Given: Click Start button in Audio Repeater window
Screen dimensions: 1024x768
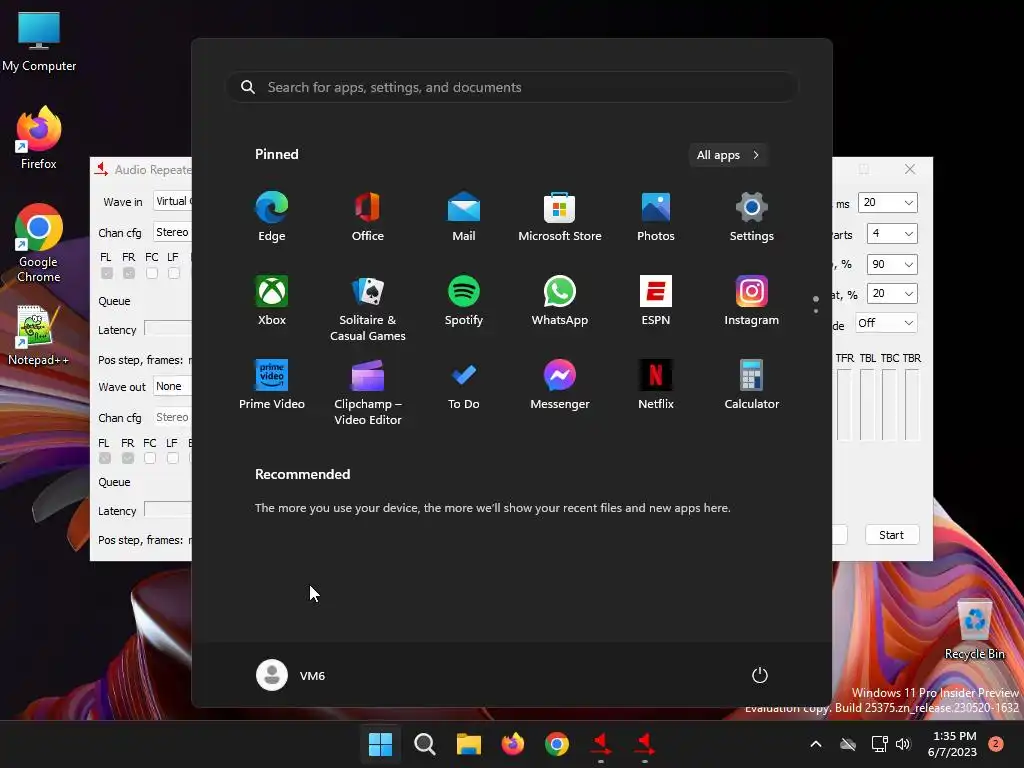Looking at the screenshot, I should [x=891, y=535].
